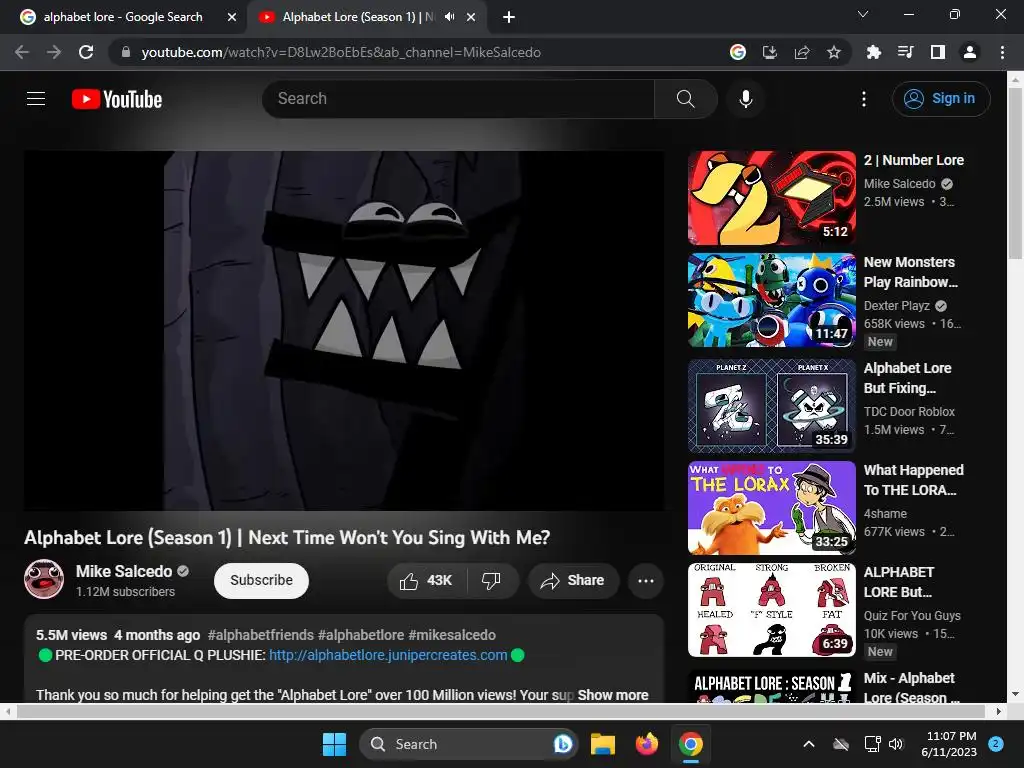Subscribe to Mike Salcedo channel
Image resolution: width=1024 pixels, height=768 pixels.
point(261,581)
